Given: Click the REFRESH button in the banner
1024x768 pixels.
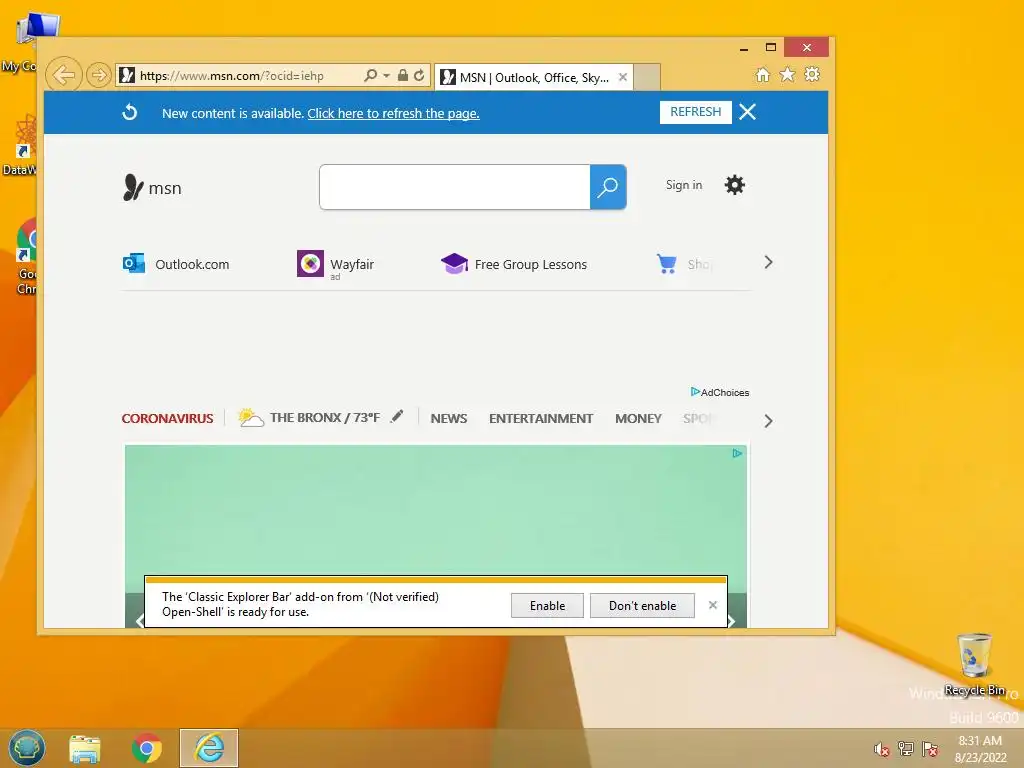Looking at the screenshot, I should [x=696, y=112].
